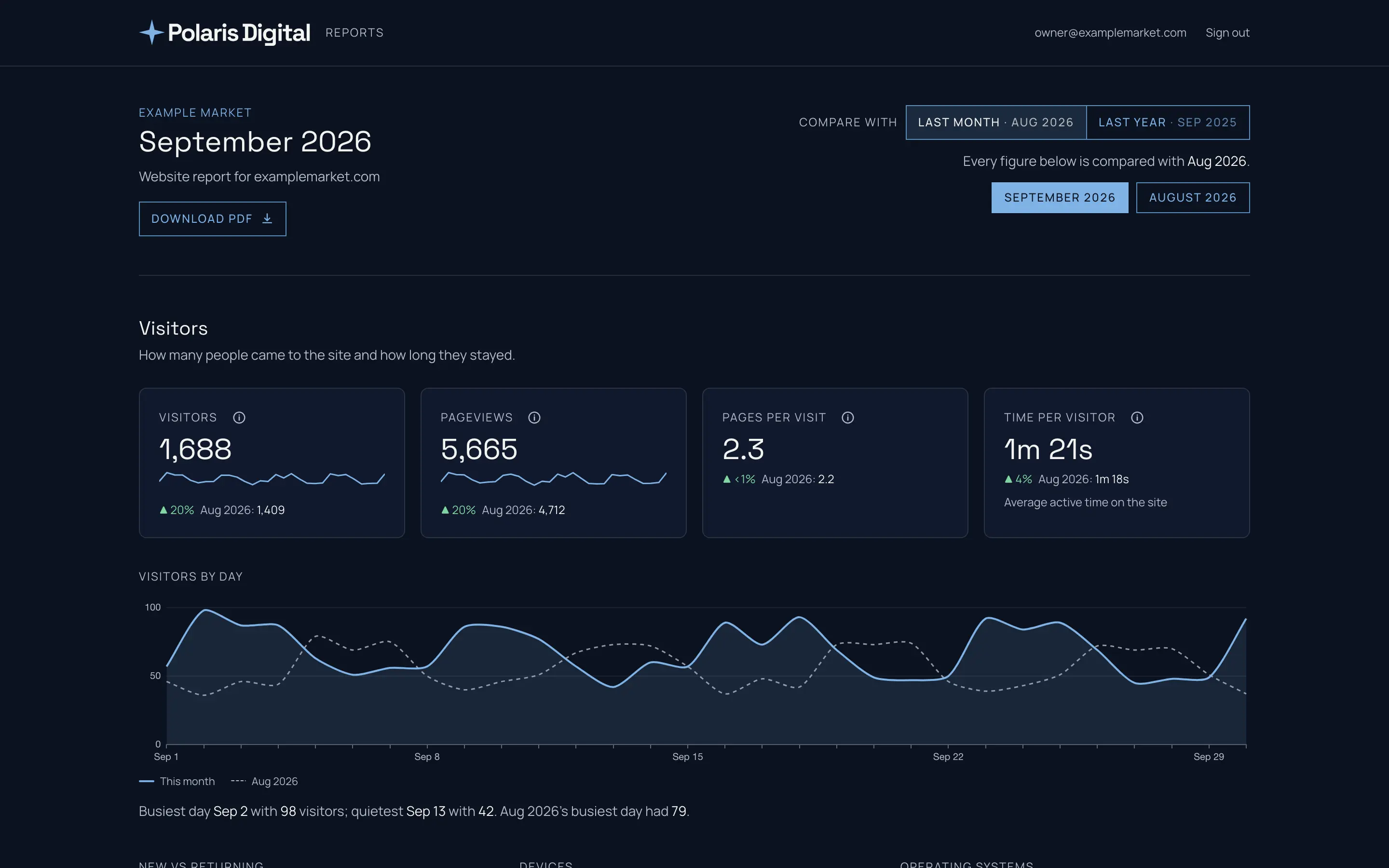Click Sign out link

(1227, 33)
